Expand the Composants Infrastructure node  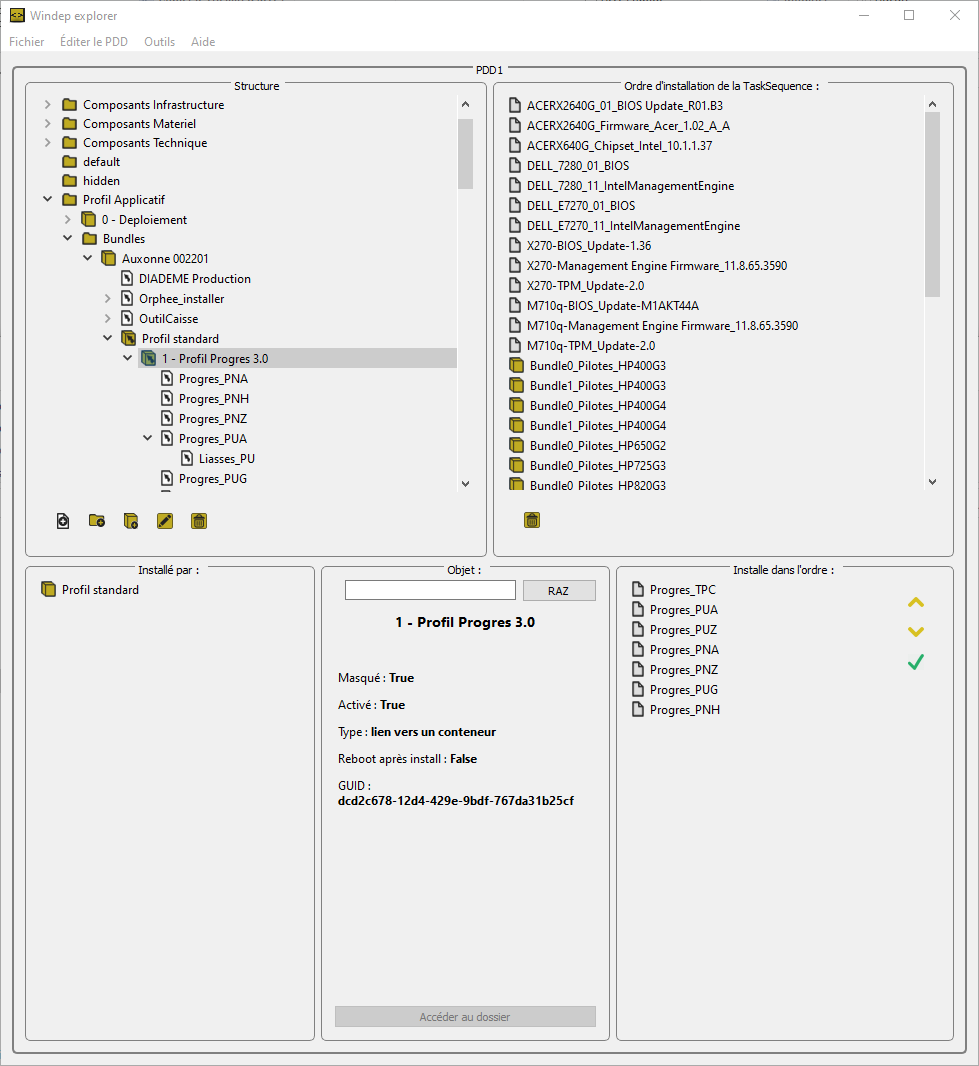[x=47, y=105]
